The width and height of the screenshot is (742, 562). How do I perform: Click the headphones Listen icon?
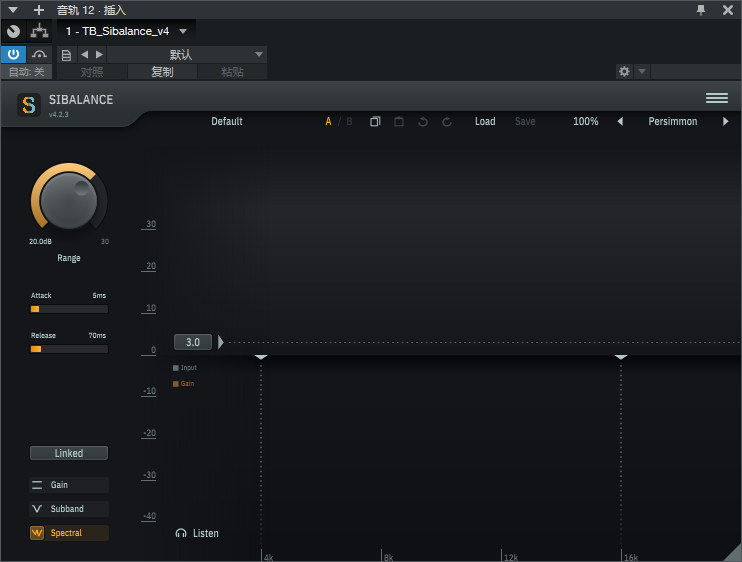coord(181,533)
